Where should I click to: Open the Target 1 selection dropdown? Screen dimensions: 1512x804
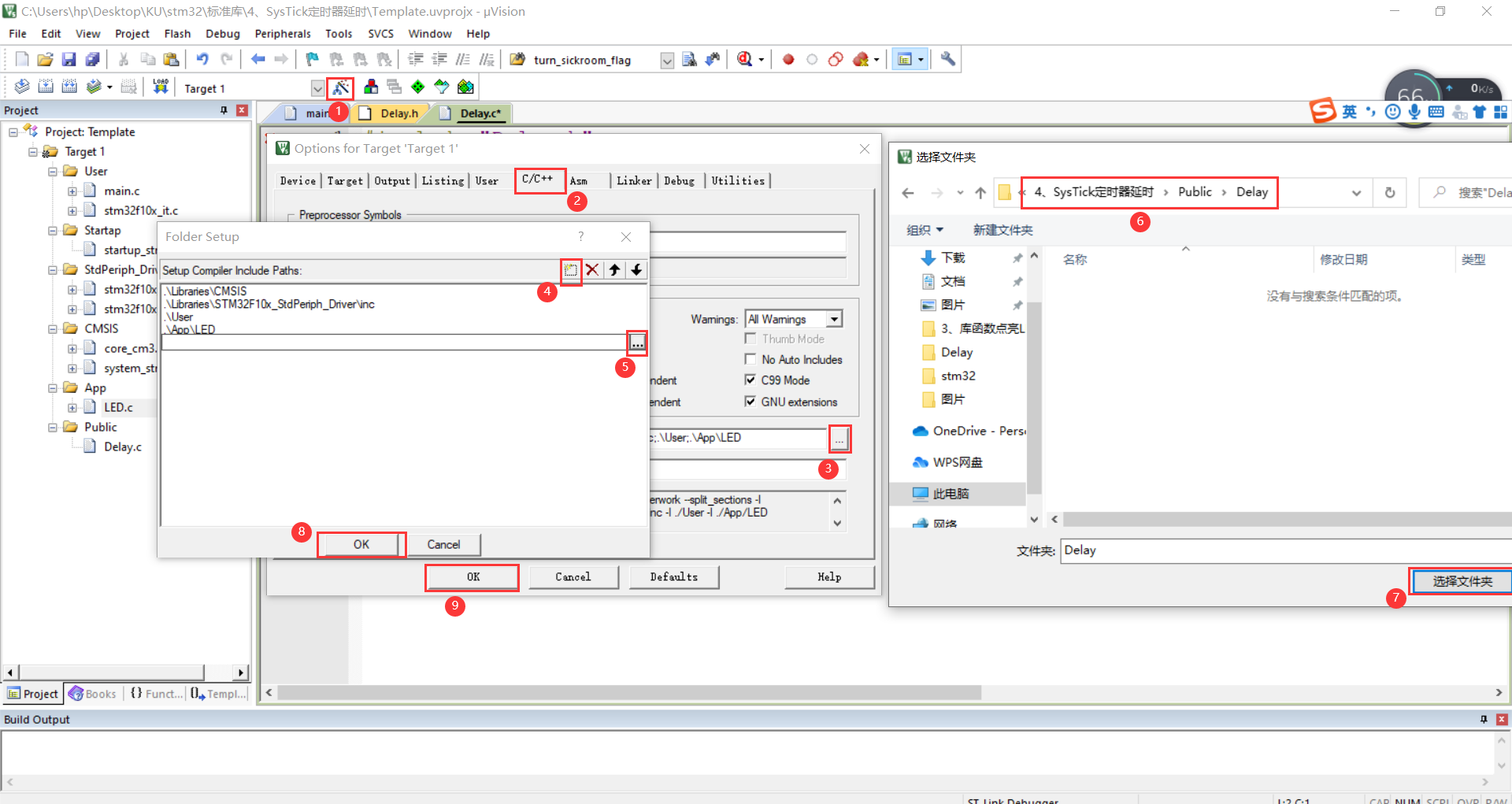[x=317, y=88]
